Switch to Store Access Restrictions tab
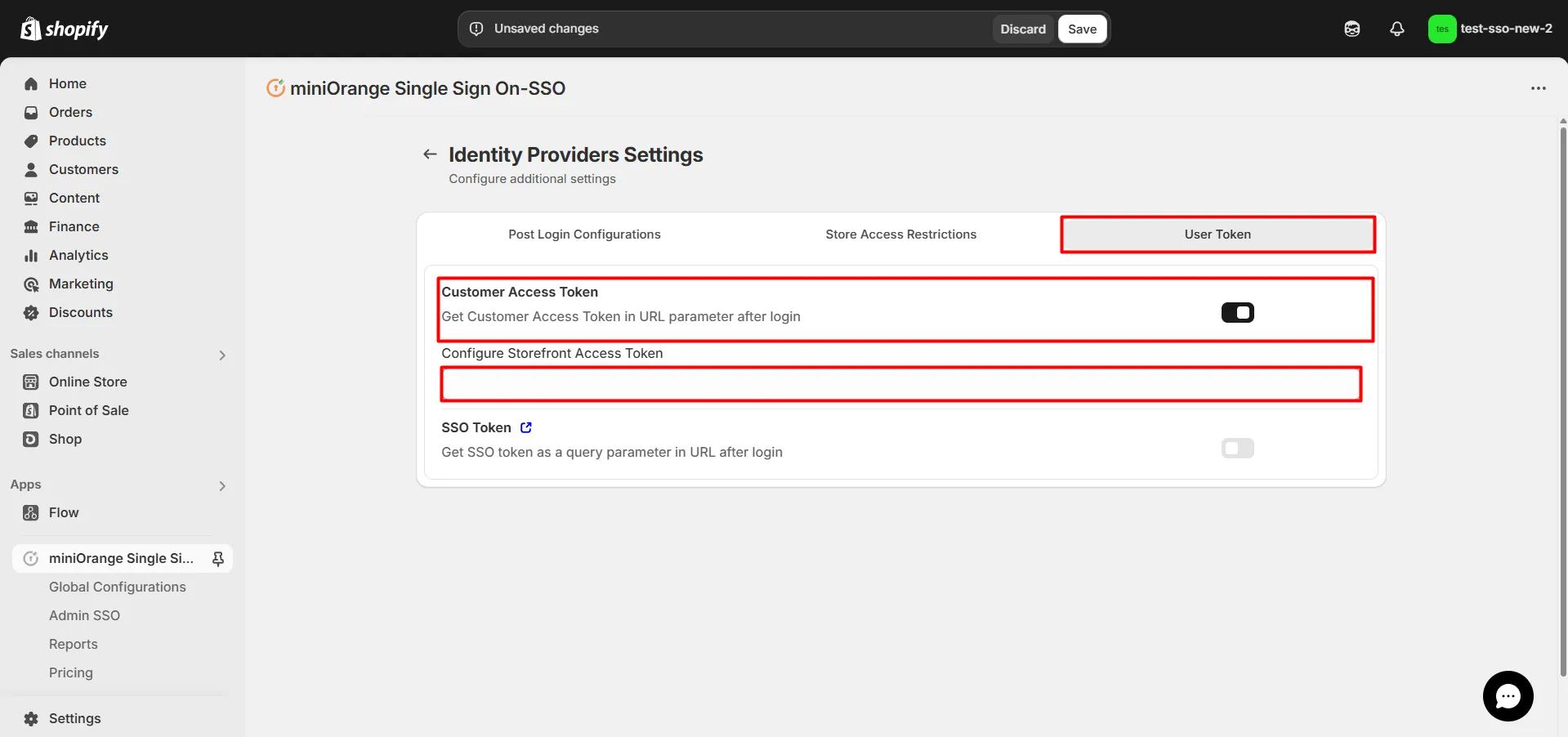The width and height of the screenshot is (1568, 737). click(x=900, y=234)
